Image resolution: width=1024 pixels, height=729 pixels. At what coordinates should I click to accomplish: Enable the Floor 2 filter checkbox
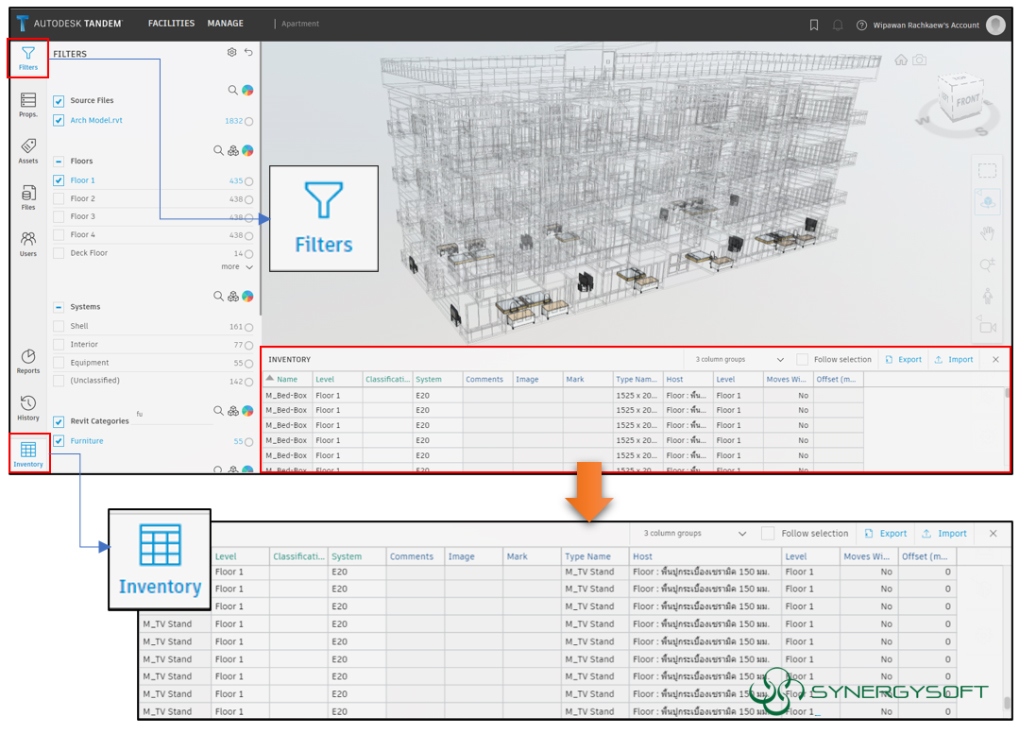tap(57, 198)
